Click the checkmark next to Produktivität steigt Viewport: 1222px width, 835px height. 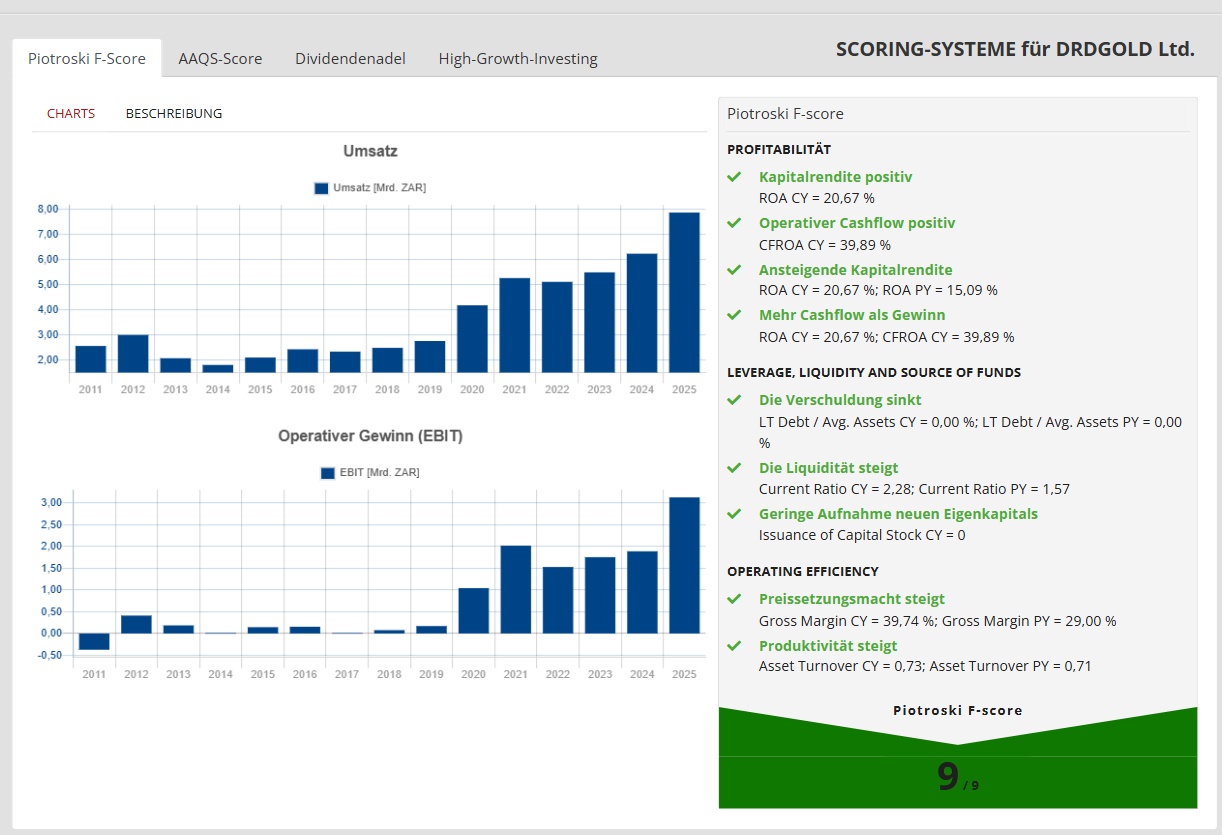coord(734,646)
